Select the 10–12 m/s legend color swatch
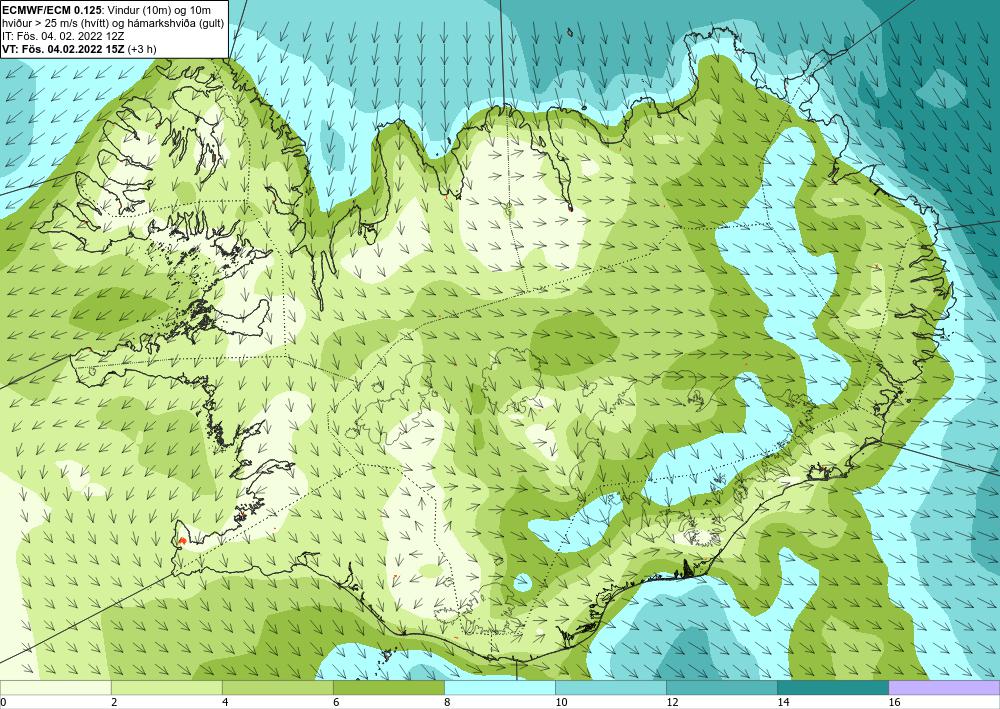 tap(610, 687)
